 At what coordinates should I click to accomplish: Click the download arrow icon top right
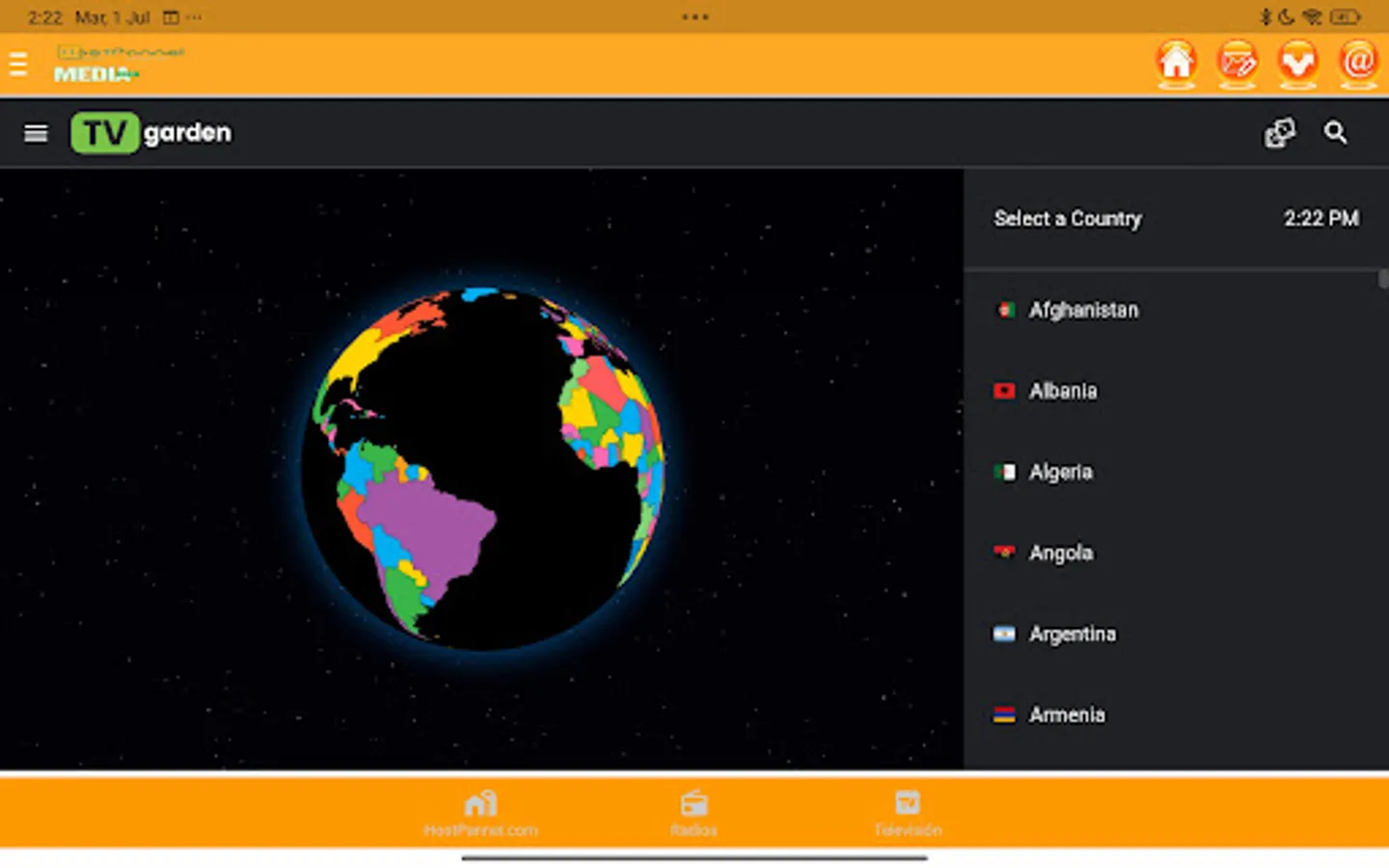point(1298,62)
